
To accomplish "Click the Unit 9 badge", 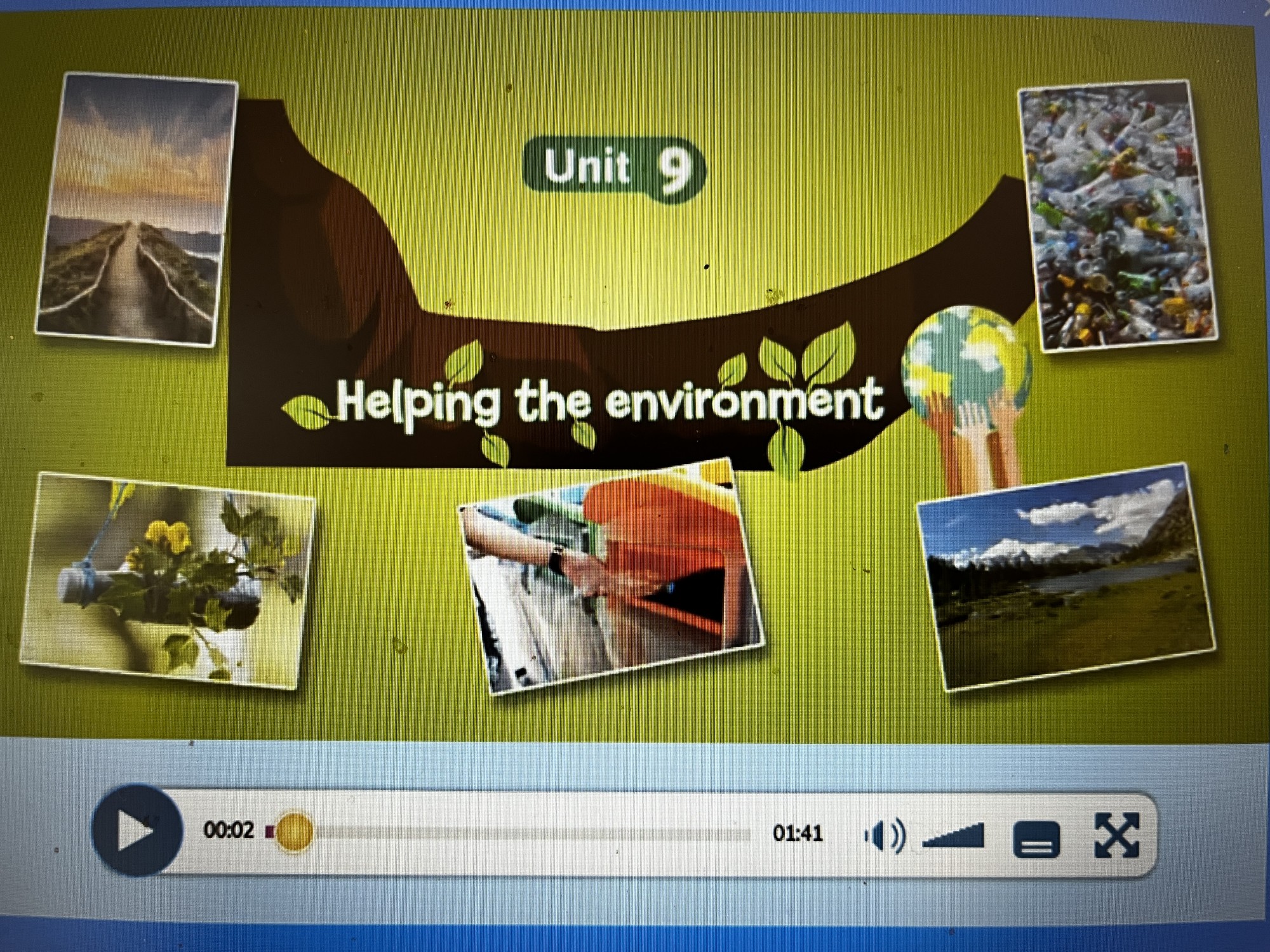I will point(615,168).
